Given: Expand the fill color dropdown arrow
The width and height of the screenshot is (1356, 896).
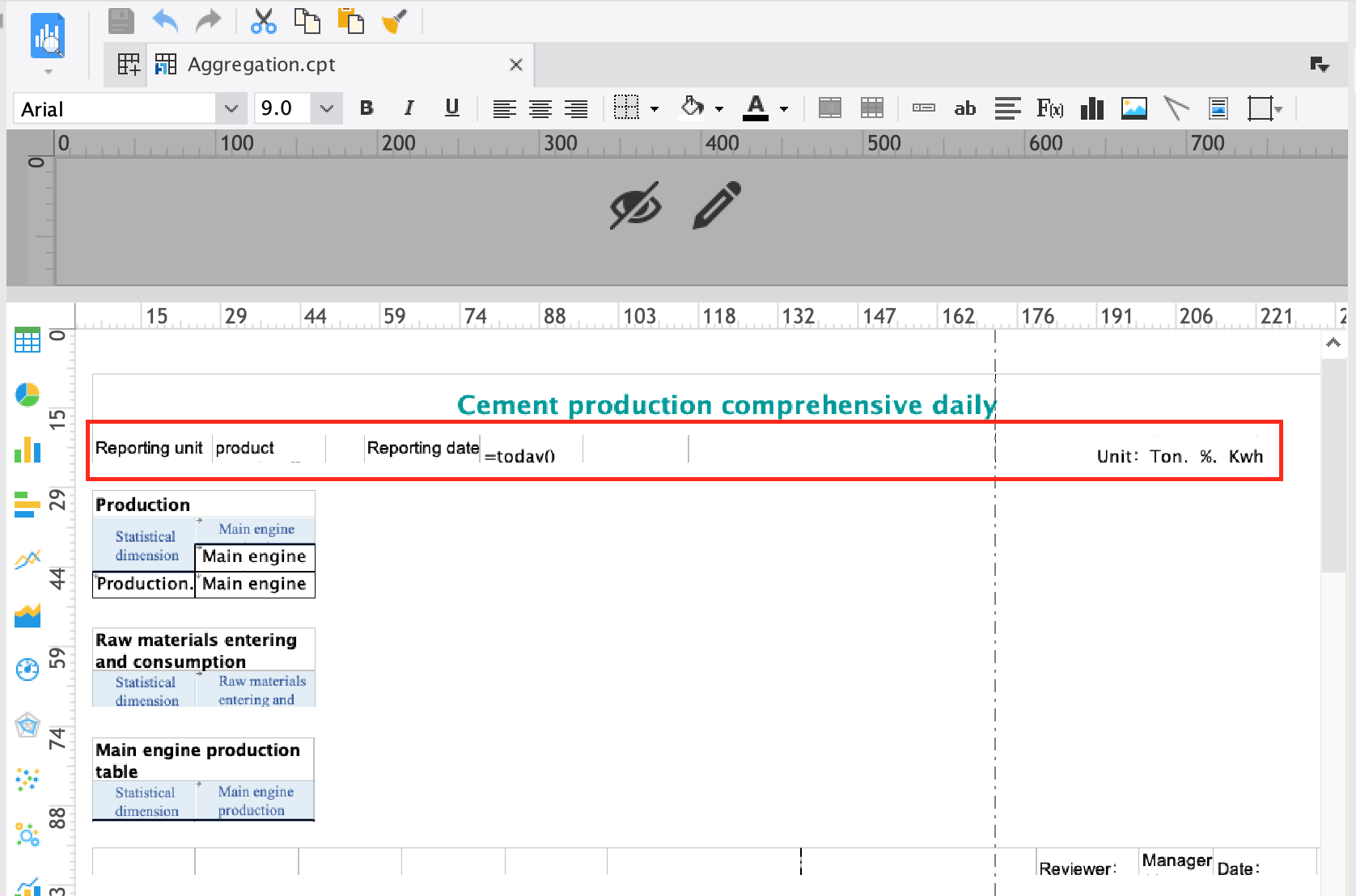Looking at the screenshot, I should click(719, 108).
